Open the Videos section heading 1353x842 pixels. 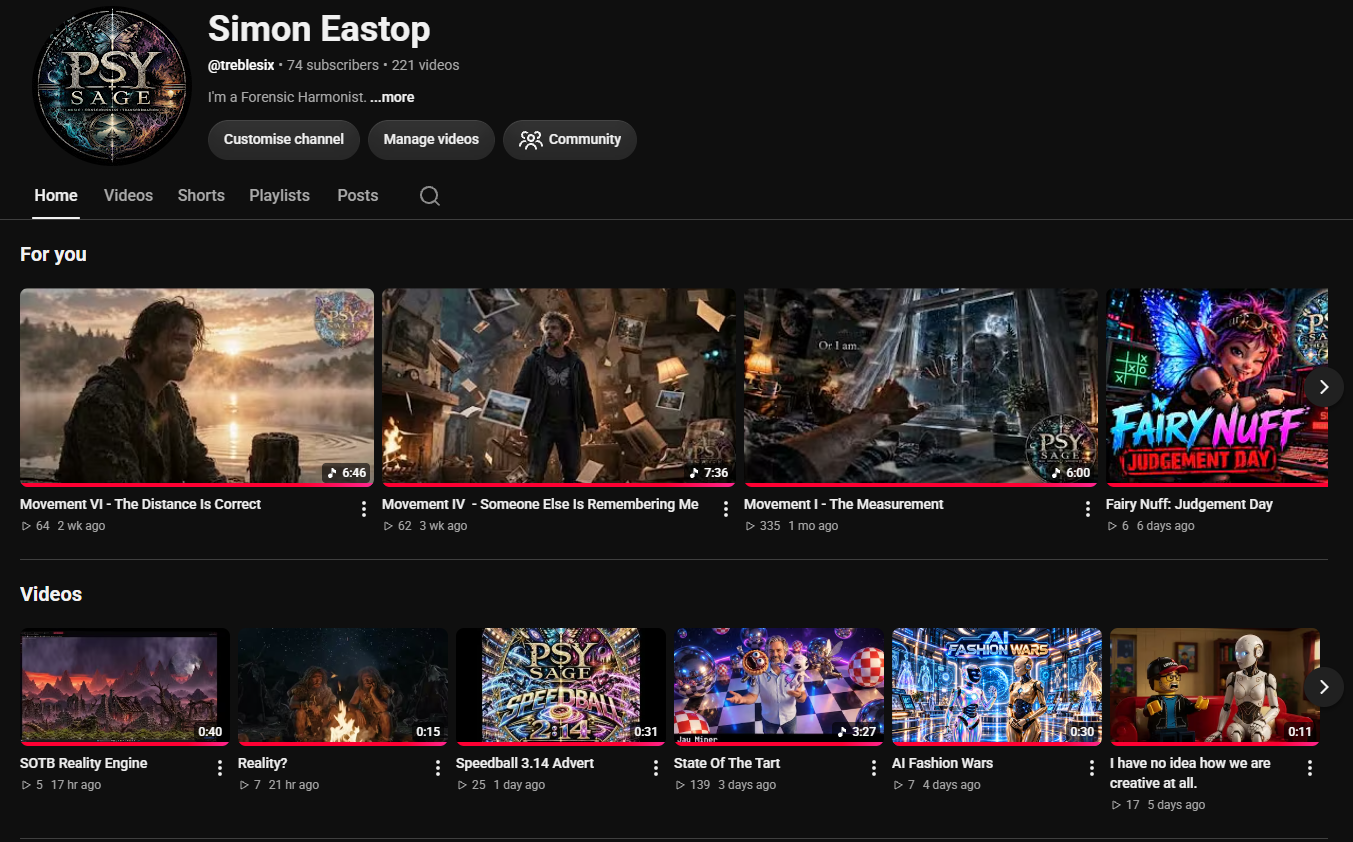click(51, 594)
